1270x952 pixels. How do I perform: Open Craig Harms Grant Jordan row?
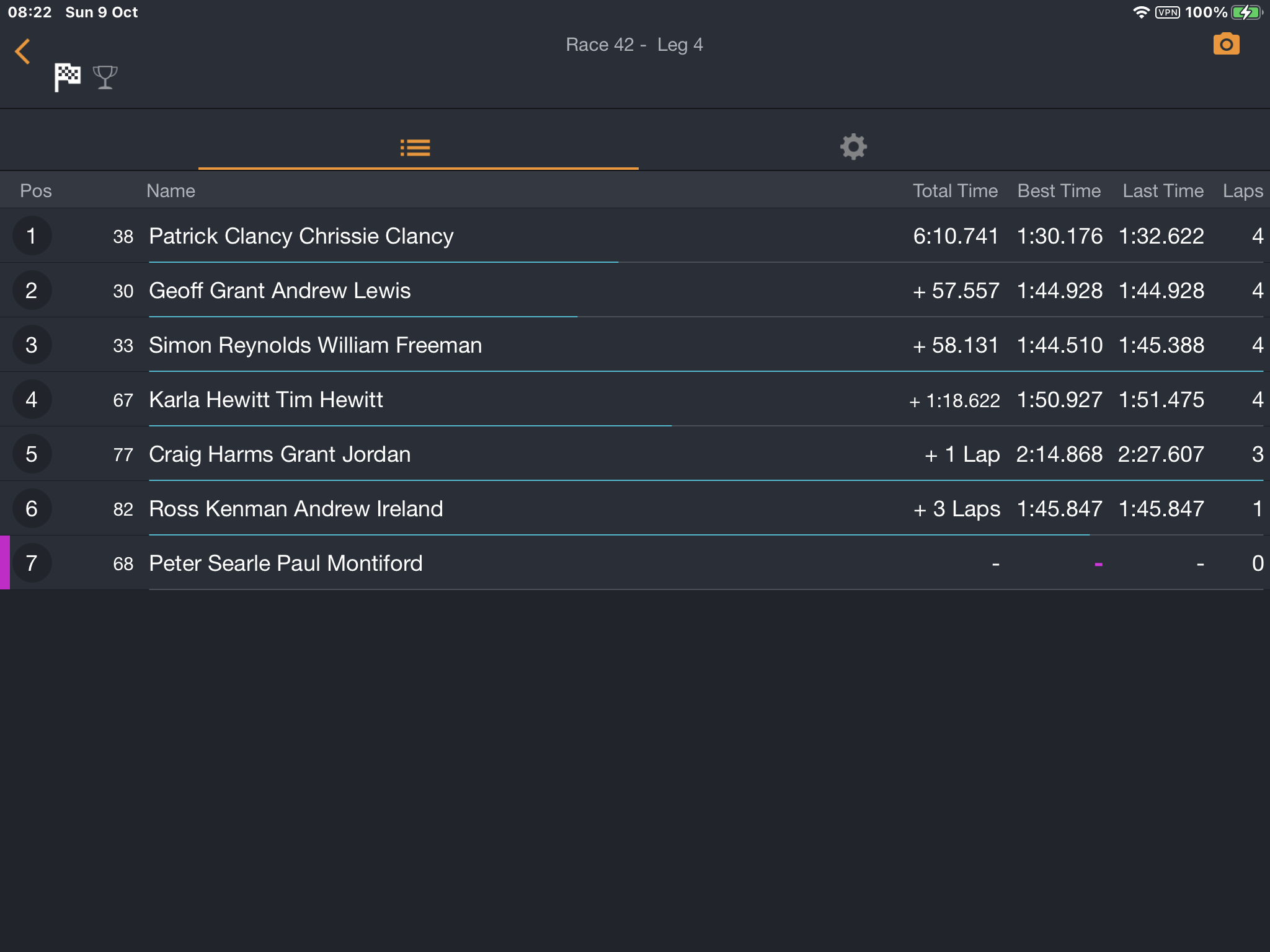(x=635, y=454)
